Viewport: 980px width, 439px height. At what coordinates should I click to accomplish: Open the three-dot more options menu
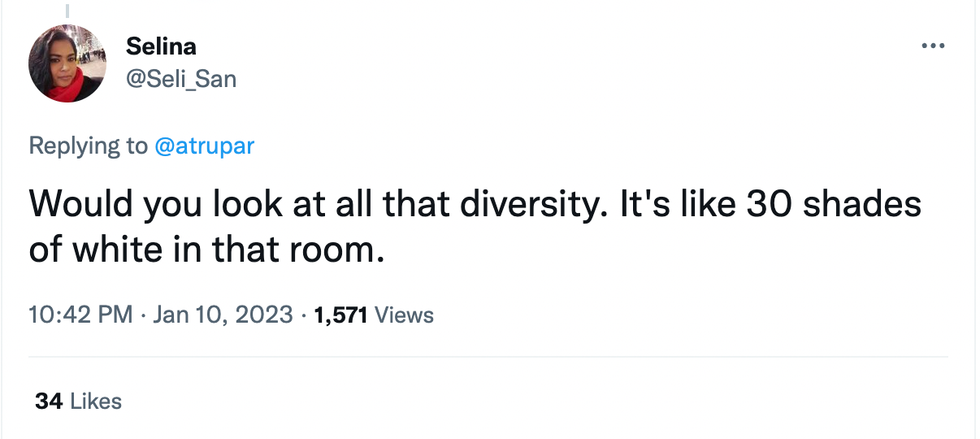932,46
